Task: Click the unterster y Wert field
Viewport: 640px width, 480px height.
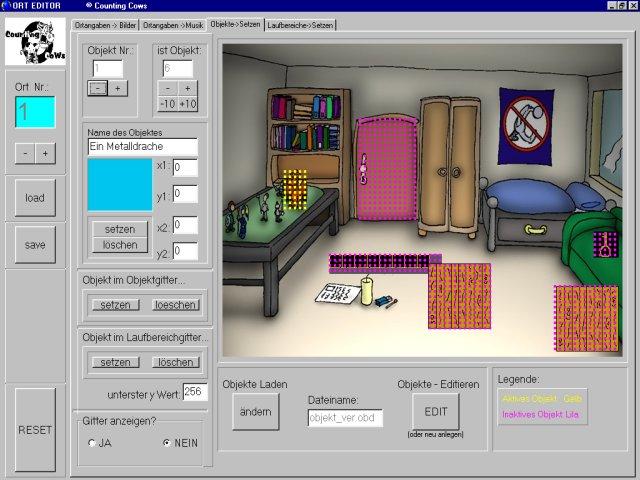Action: pyautogui.click(x=195, y=392)
